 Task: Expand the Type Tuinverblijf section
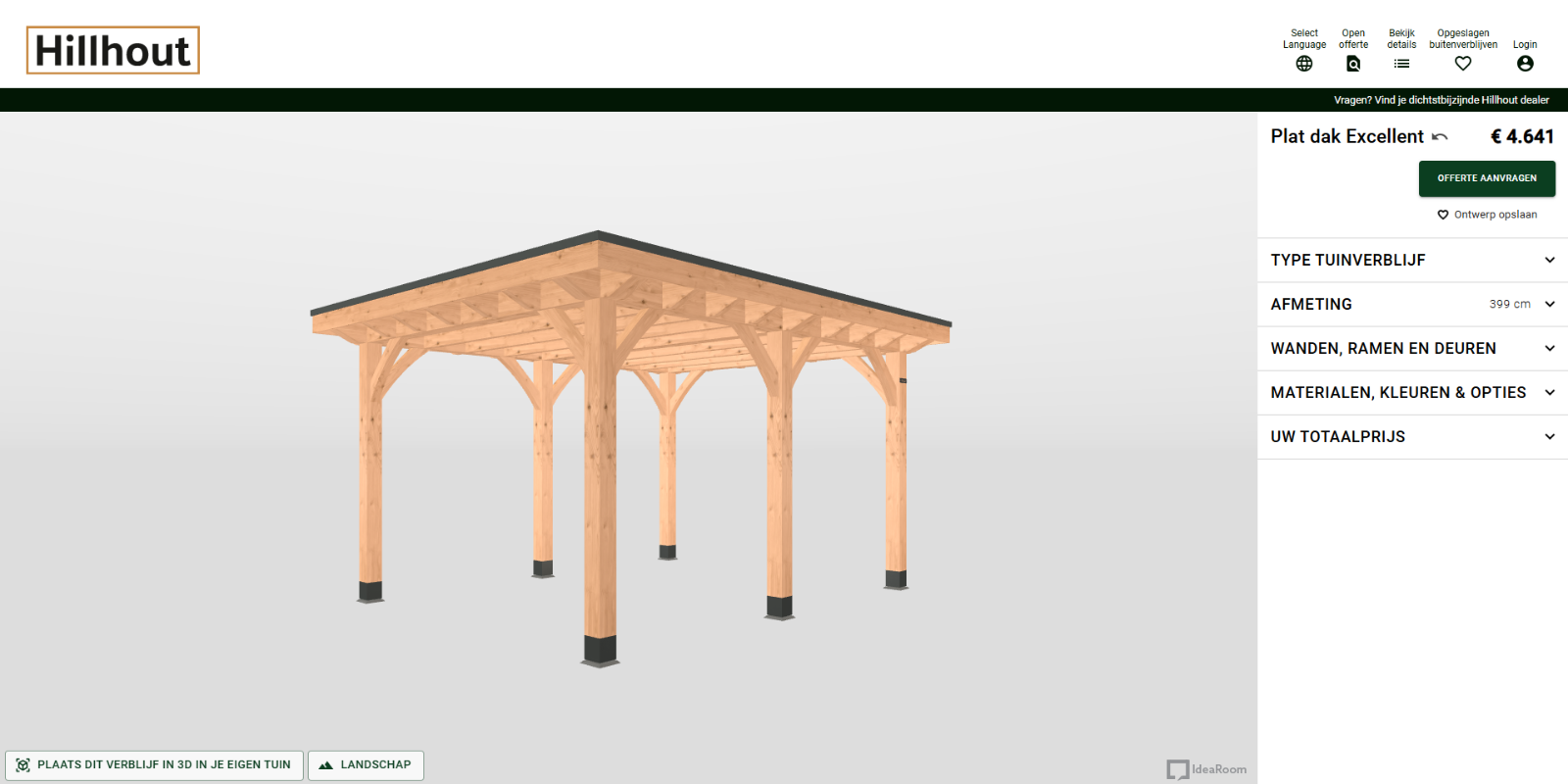tap(1411, 260)
